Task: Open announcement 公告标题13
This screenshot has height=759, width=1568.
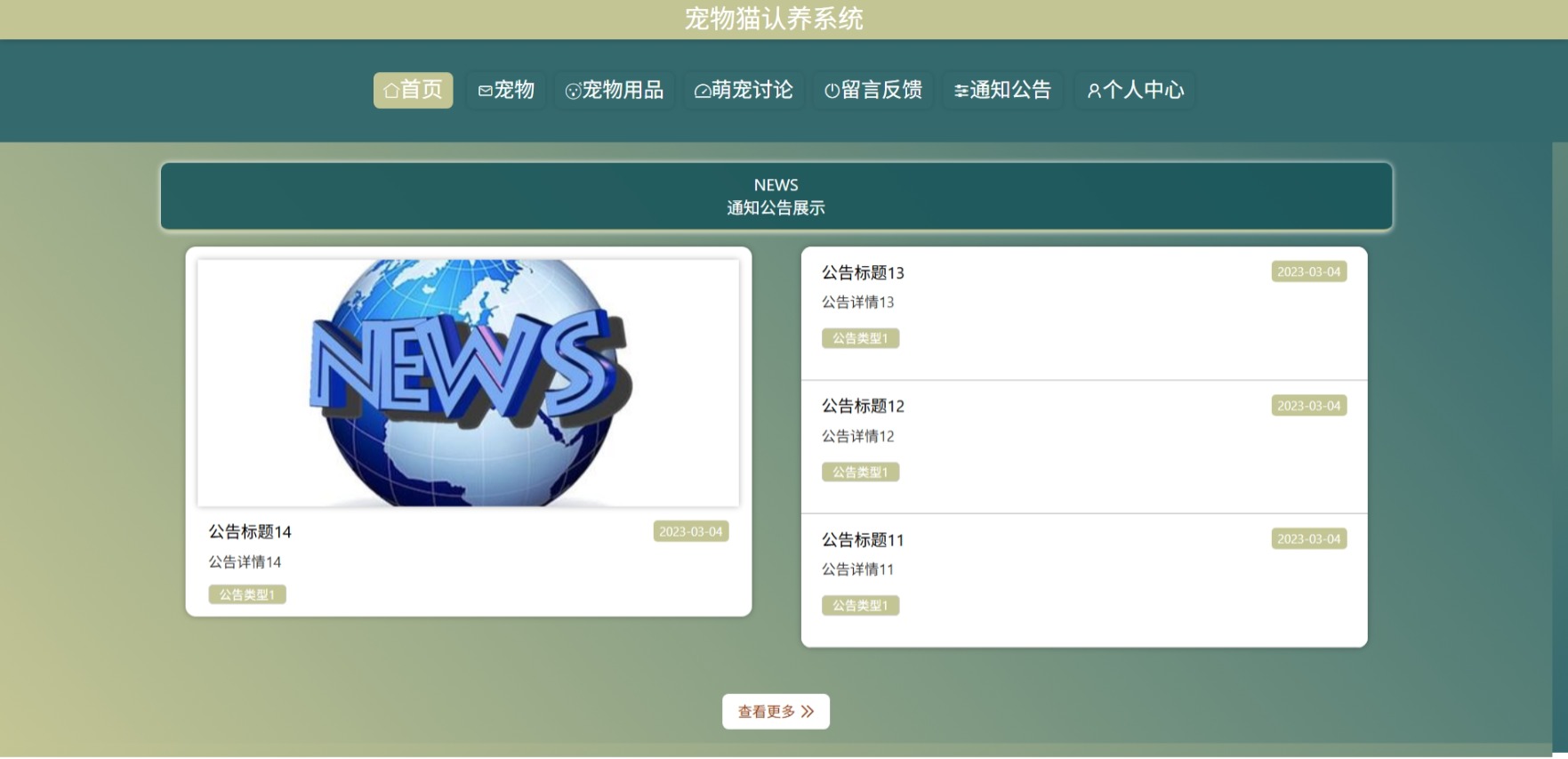Action: tap(863, 273)
